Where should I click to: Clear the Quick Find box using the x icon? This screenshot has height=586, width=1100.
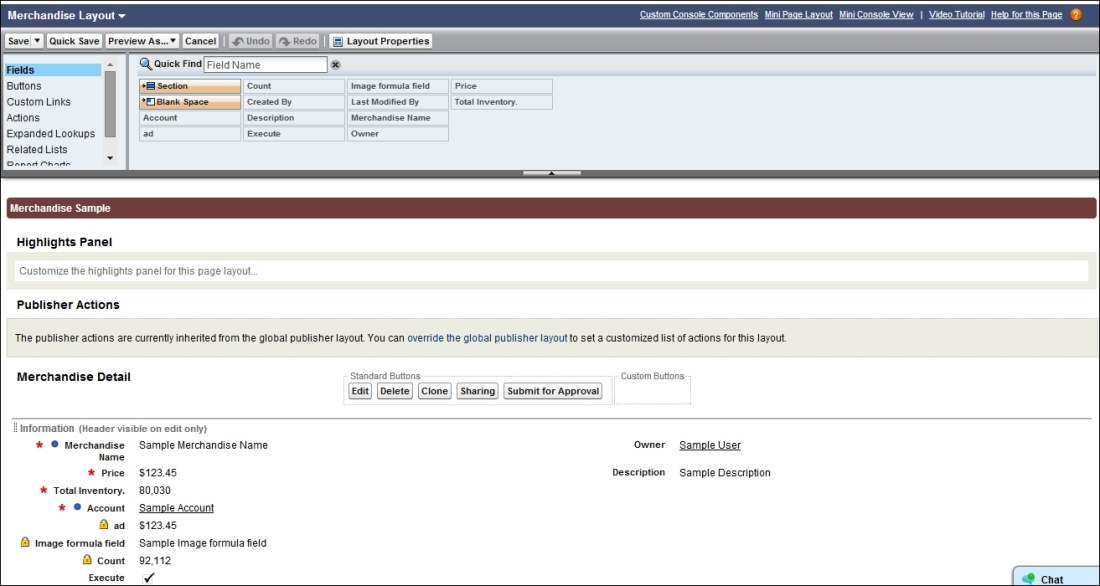click(x=333, y=64)
